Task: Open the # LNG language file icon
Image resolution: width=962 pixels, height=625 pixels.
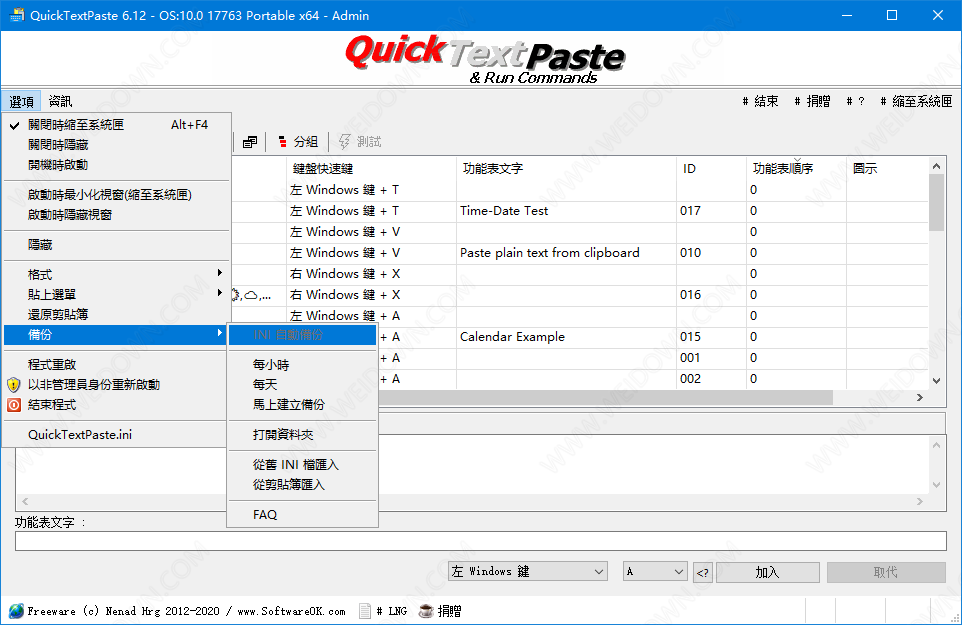Action: (366, 611)
